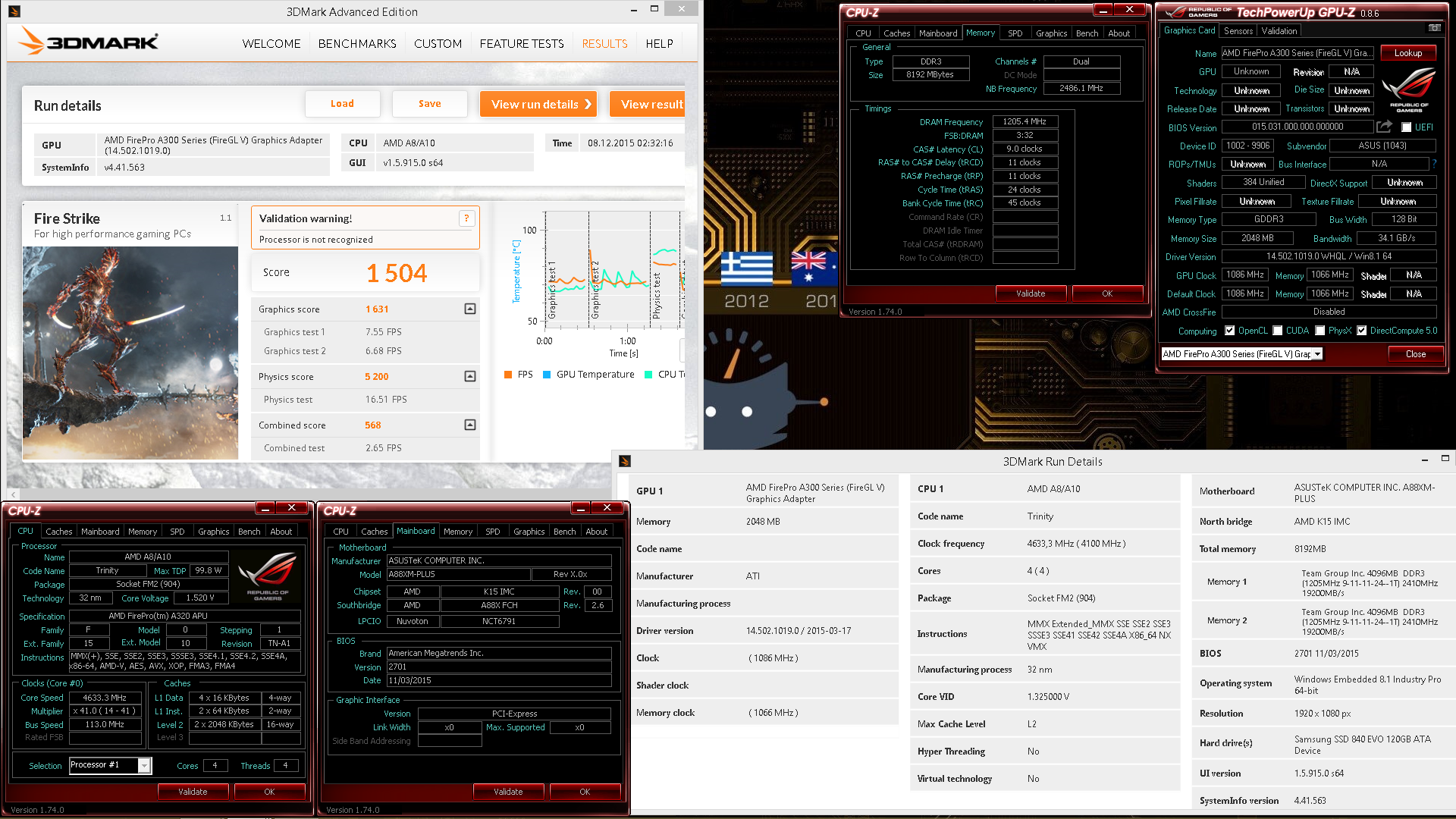The width and height of the screenshot is (1456, 819).
Task: Click Validate in the CPU-Z Memory window
Action: pos(1031,293)
